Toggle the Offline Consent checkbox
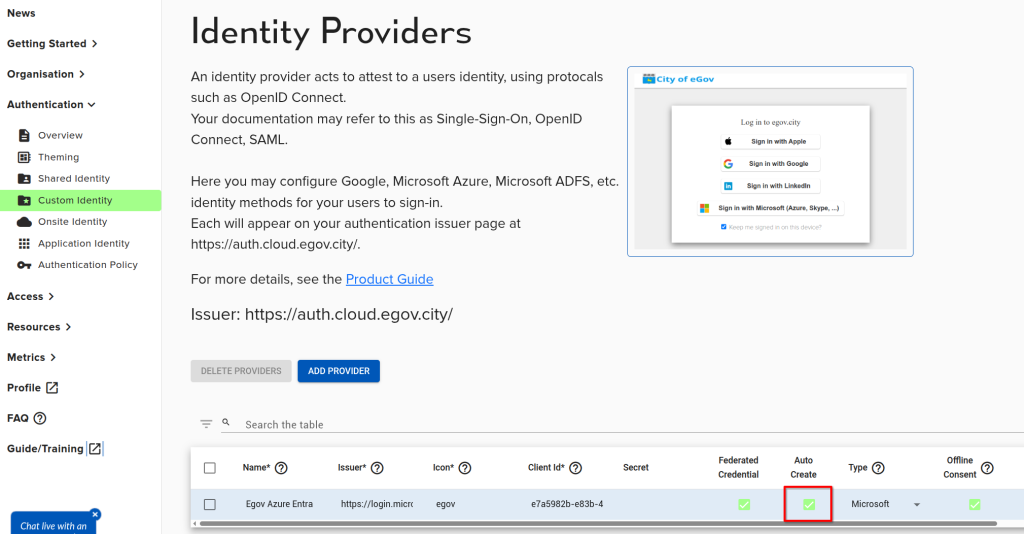Image resolution: width=1024 pixels, height=534 pixels. coord(974,504)
